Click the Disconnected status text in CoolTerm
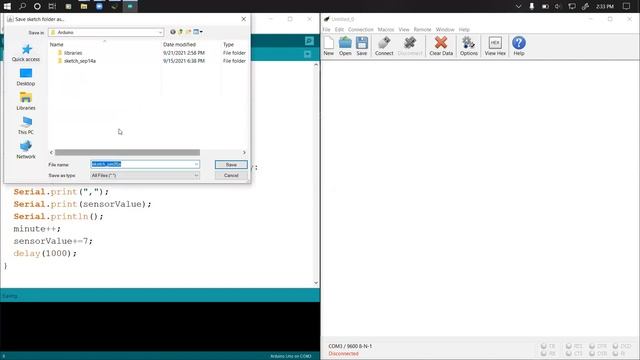 (x=343, y=354)
